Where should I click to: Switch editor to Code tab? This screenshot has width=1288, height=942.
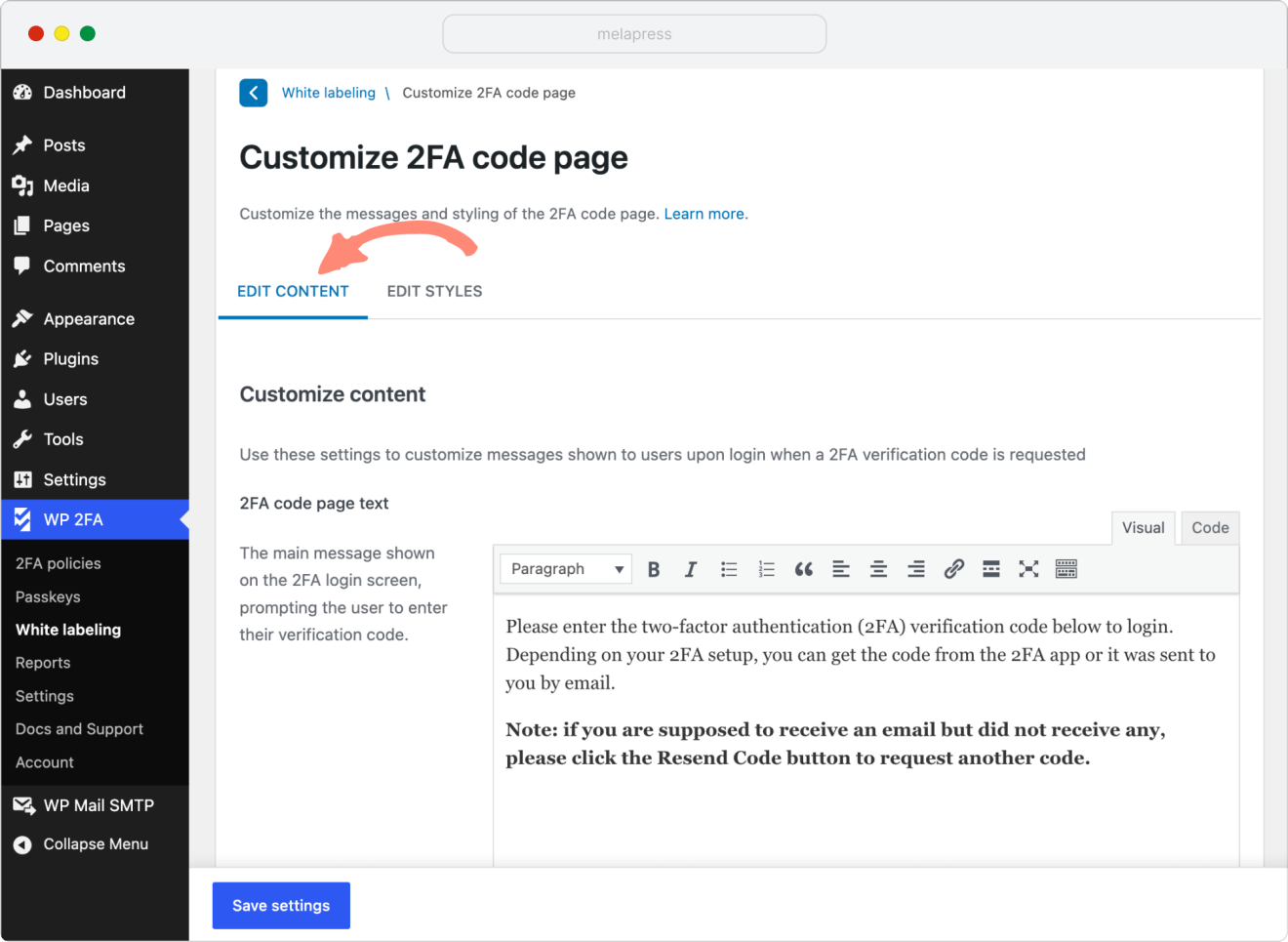coord(1210,528)
